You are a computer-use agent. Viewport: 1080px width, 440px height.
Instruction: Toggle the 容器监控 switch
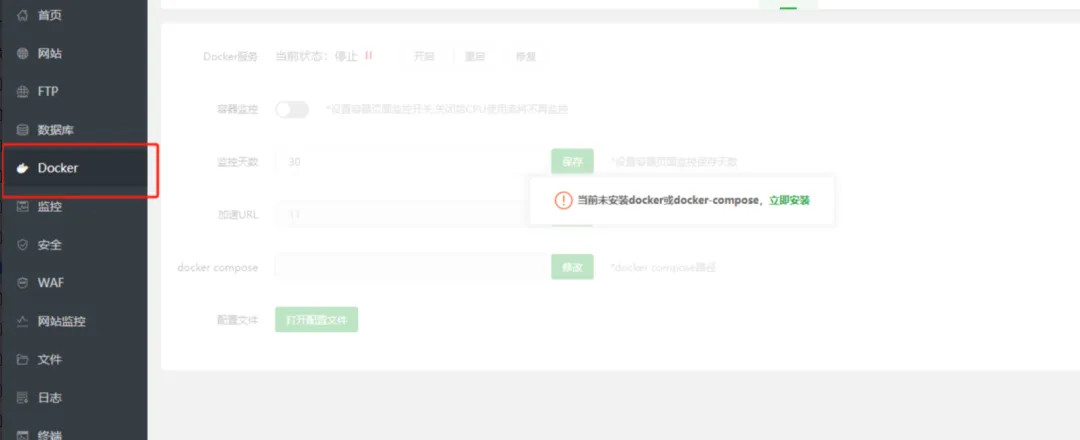[x=292, y=109]
